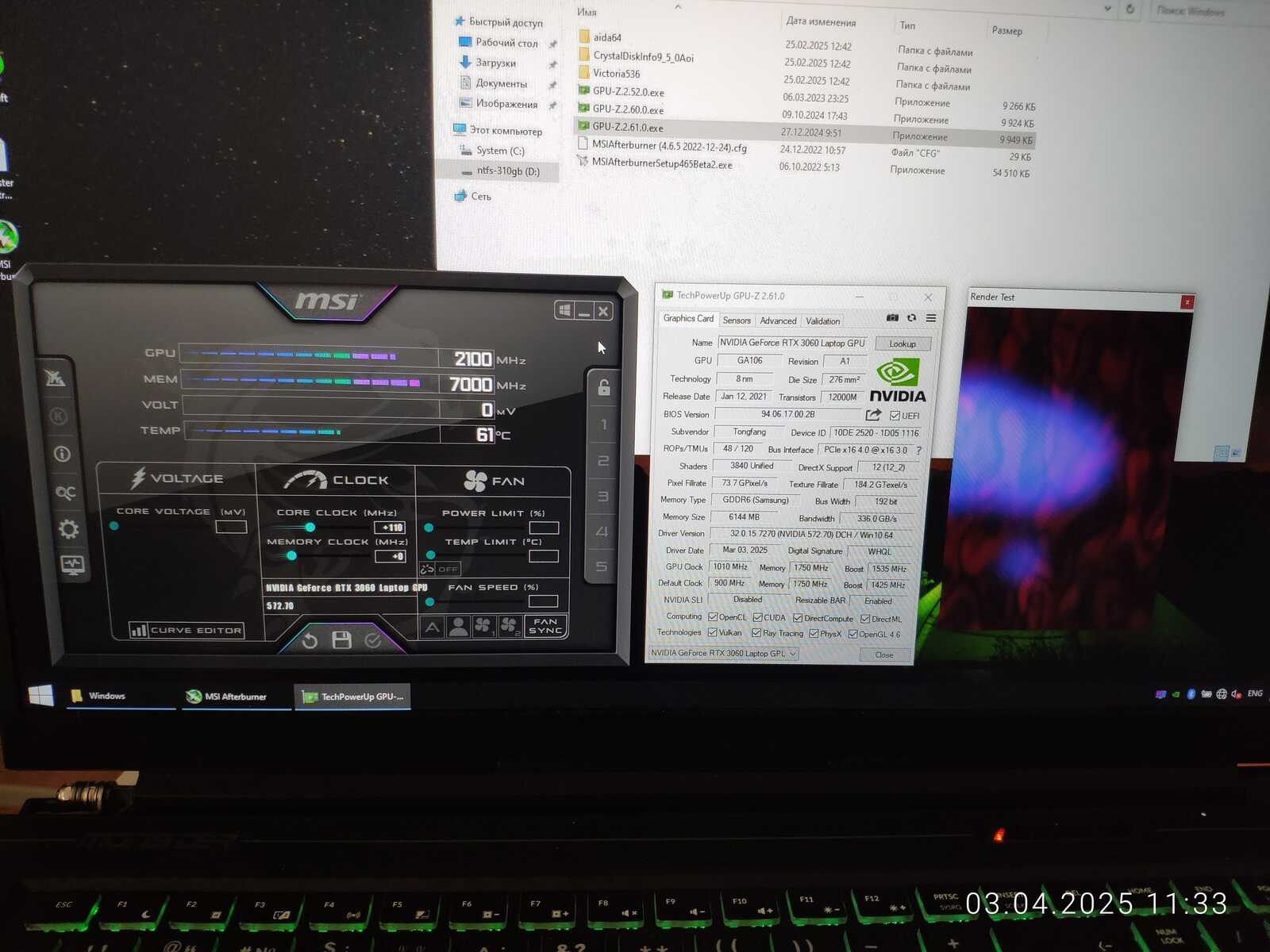Click the ENG language indicator in tray
1270x952 pixels.
point(1255,693)
